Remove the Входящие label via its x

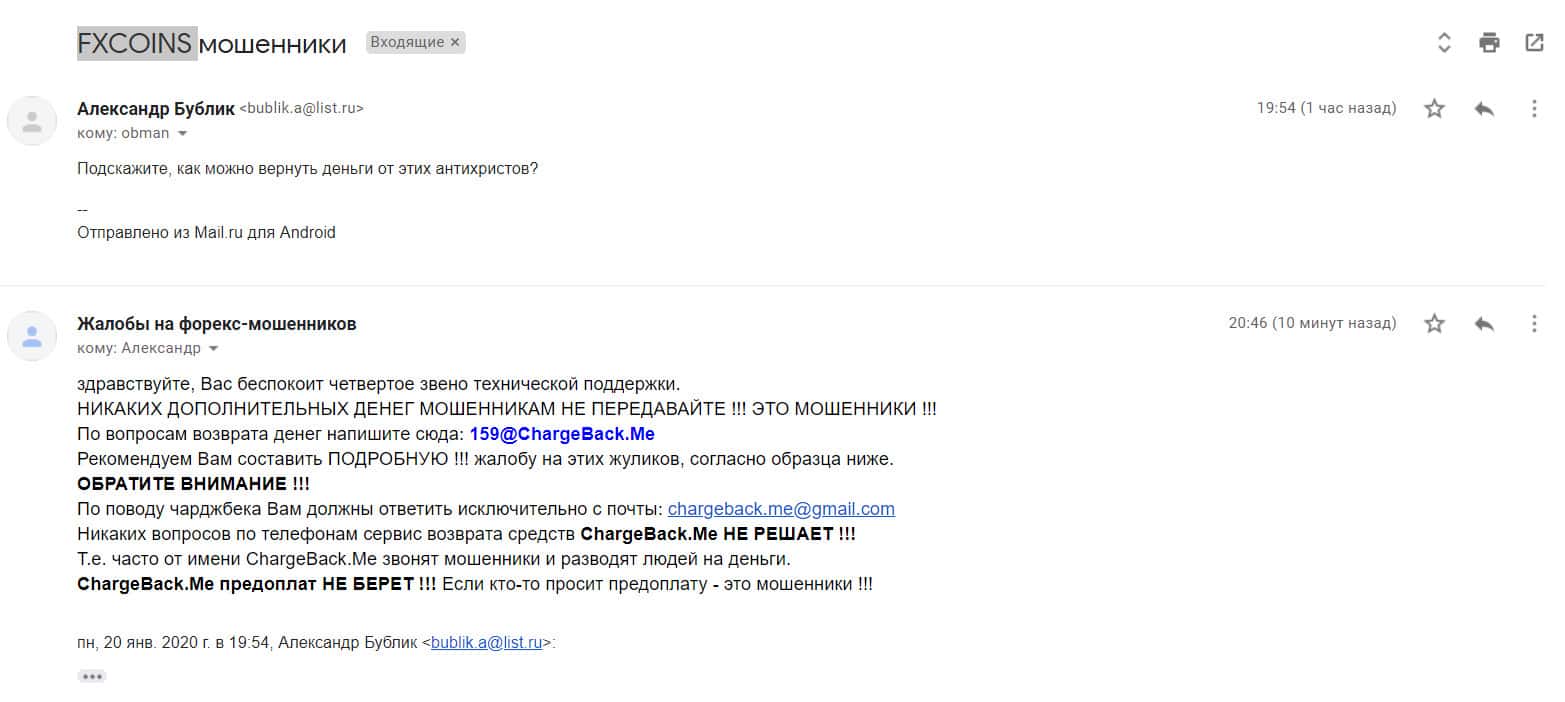click(x=455, y=42)
